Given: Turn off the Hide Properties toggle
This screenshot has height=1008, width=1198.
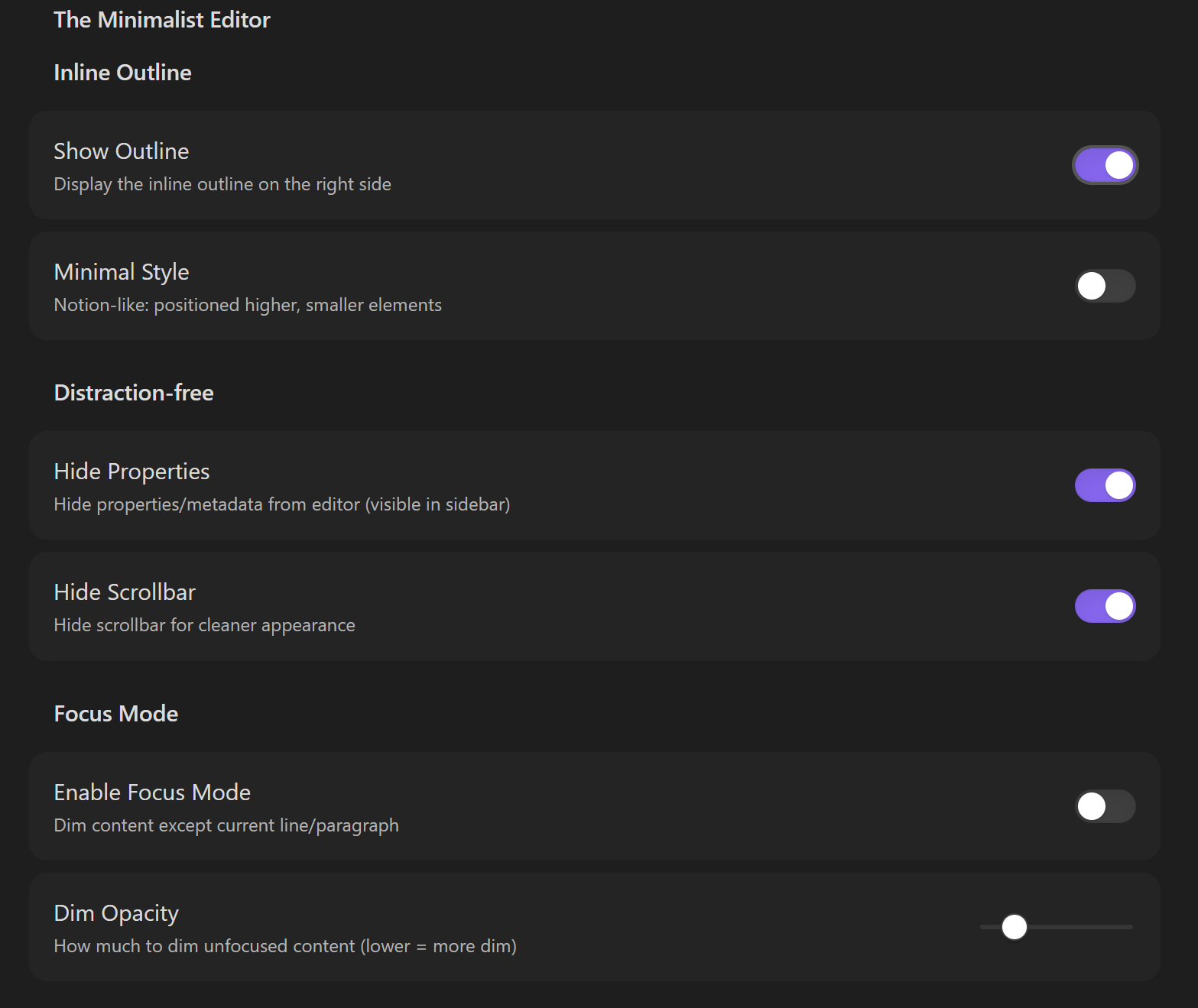Looking at the screenshot, I should click(x=1105, y=485).
